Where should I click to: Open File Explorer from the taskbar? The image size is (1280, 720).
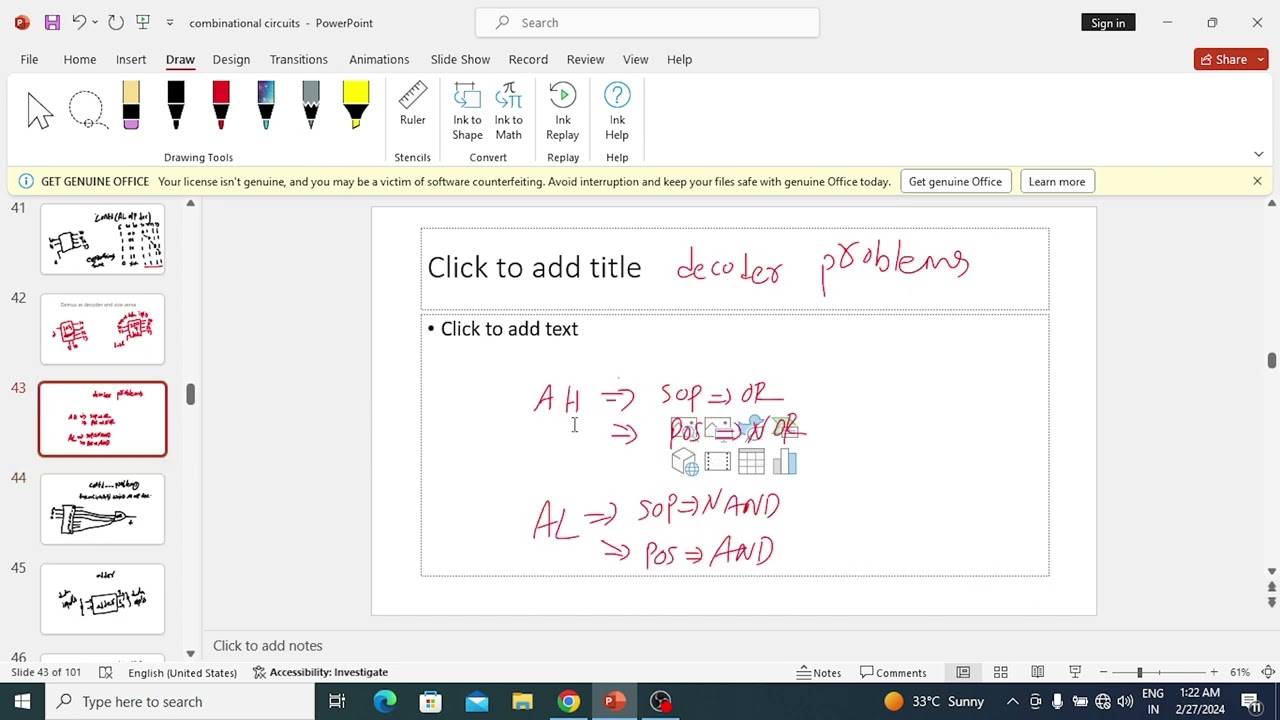pyautogui.click(x=522, y=701)
